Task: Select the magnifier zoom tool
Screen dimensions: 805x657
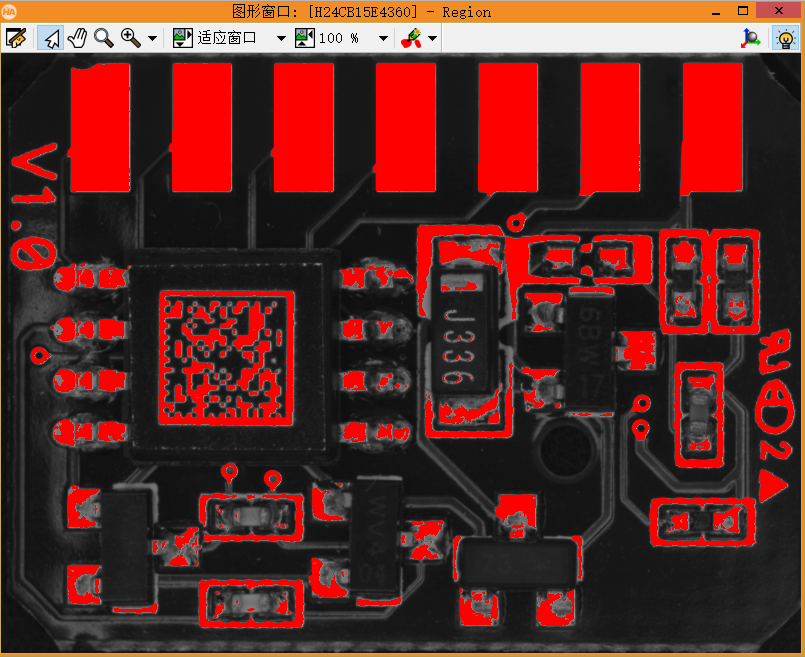Action: pos(103,38)
